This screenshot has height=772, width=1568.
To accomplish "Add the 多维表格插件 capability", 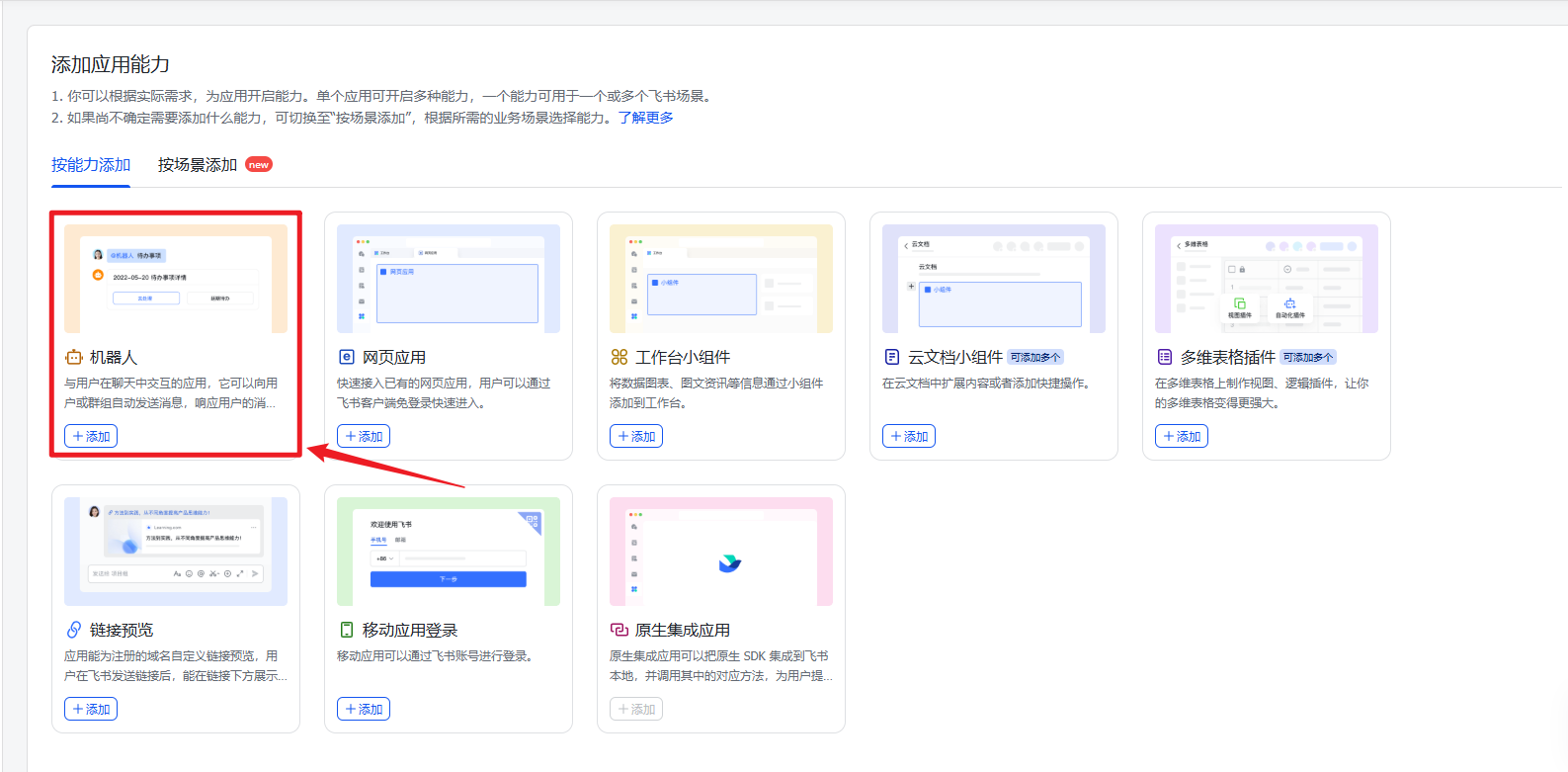I will point(1182,436).
